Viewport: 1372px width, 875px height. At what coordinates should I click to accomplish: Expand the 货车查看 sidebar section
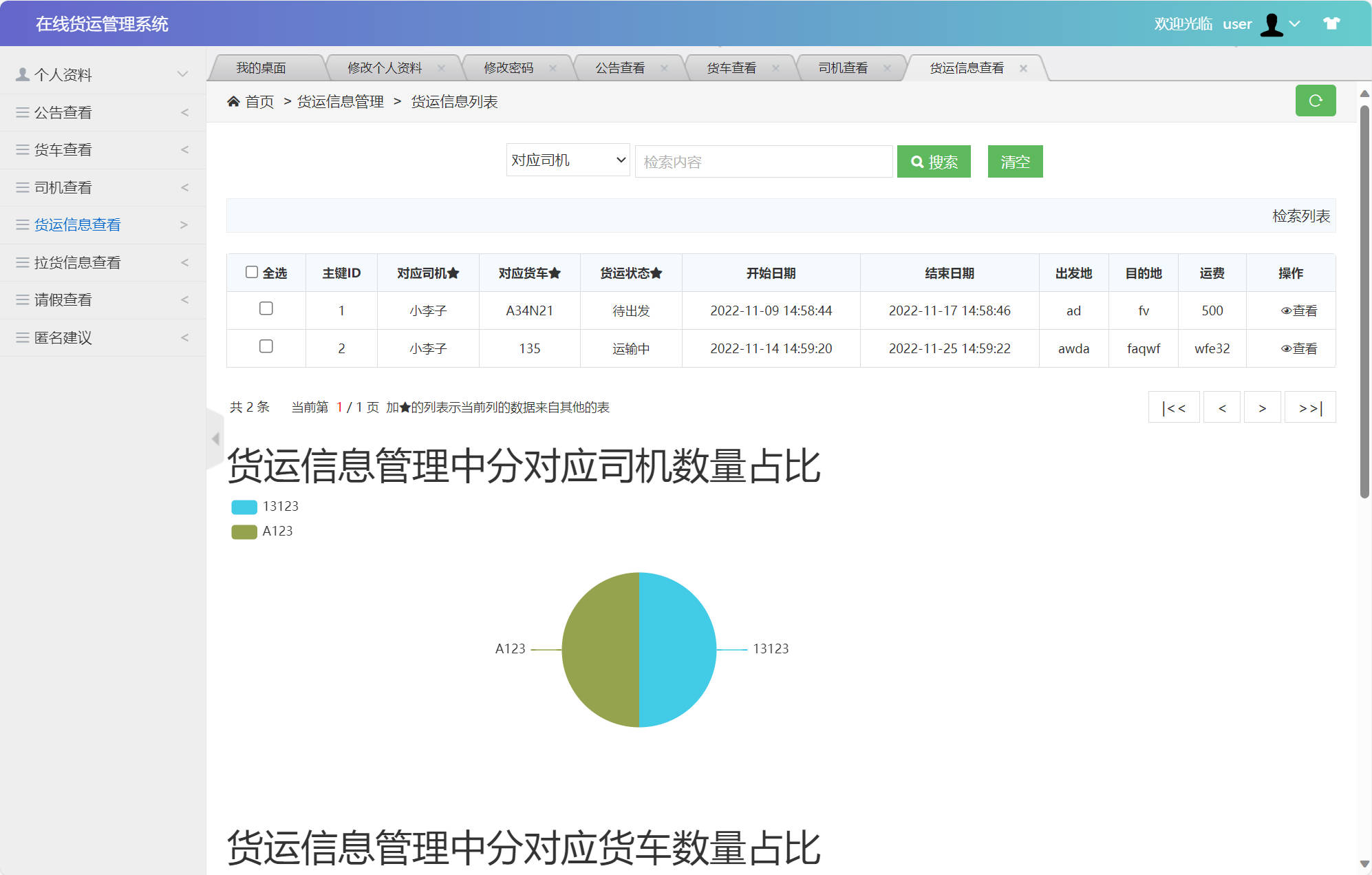coord(184,149)
